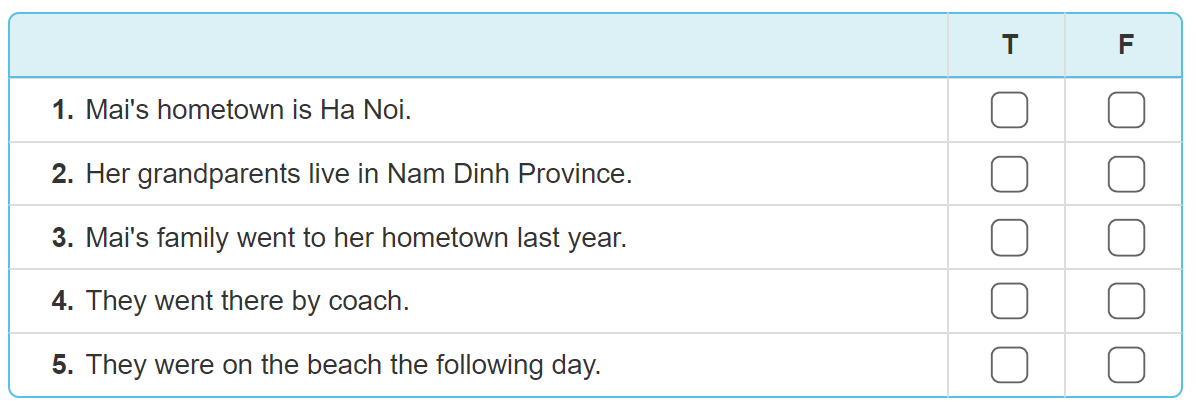
Task: Click the sentence 'Mai's family went to her hometown last year.'
Action: 356,238
